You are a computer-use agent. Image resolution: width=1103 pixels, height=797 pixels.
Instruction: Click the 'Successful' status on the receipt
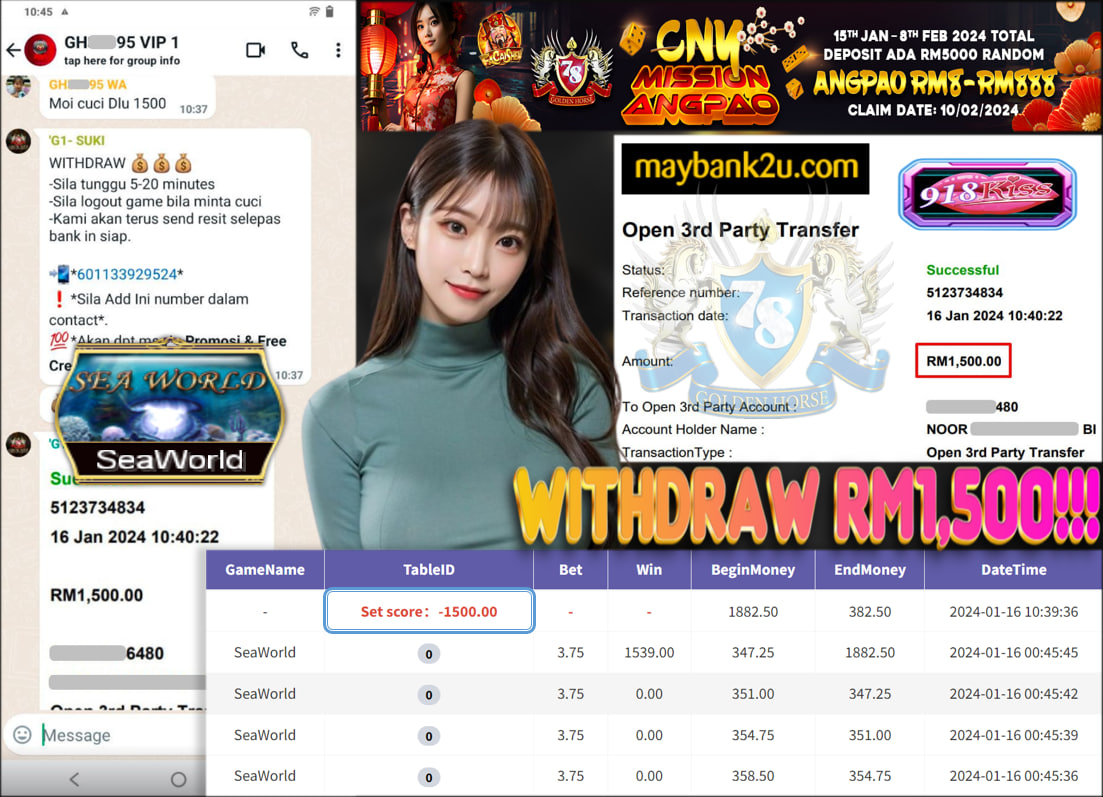tap(962, 270)
